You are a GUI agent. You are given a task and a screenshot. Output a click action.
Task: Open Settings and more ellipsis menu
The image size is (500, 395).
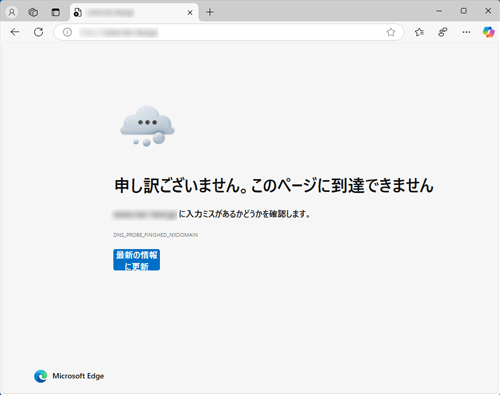[466, 32]
